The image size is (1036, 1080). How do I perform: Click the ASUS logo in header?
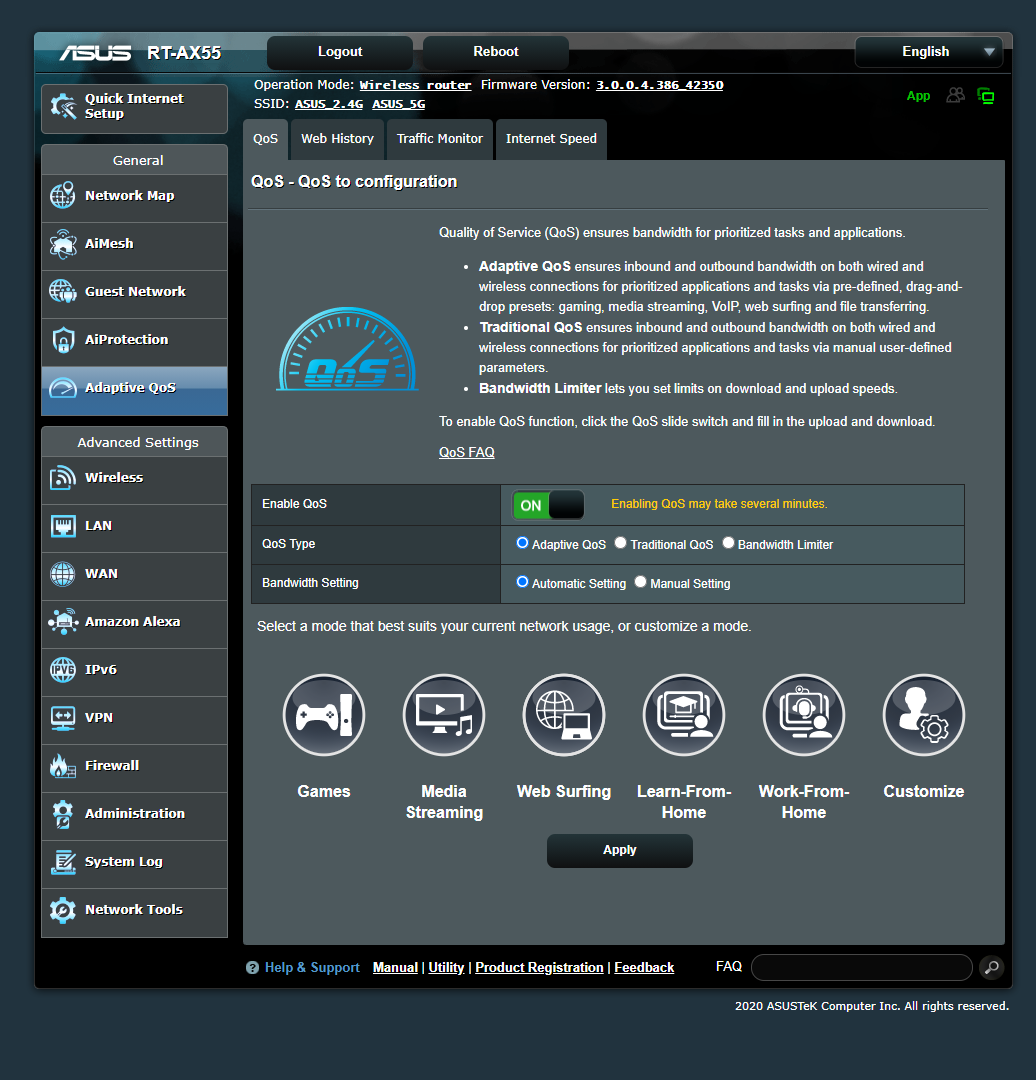(x=95, y=53)
